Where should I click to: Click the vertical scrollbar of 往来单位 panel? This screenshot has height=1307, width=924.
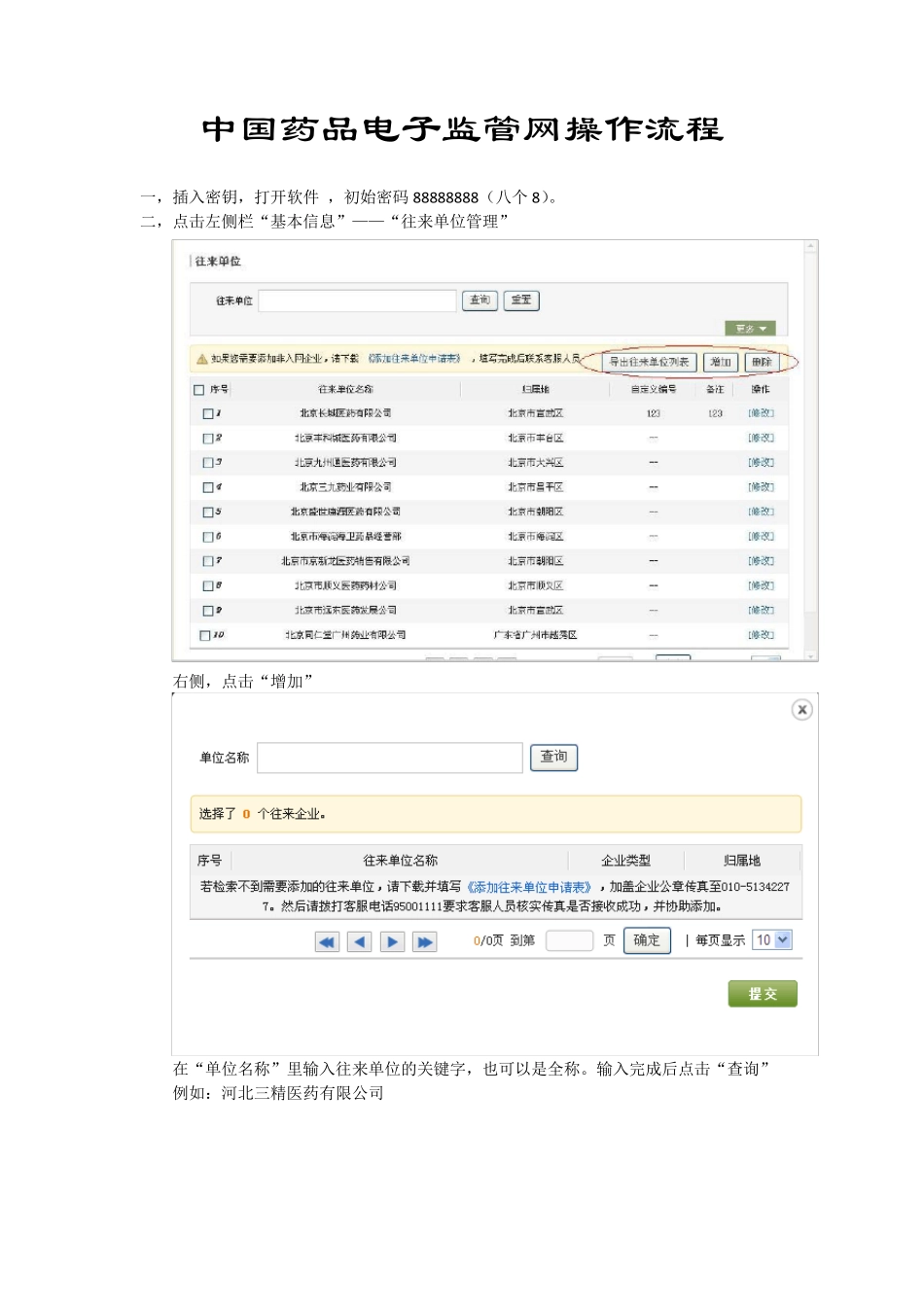(x=811, y=449)
